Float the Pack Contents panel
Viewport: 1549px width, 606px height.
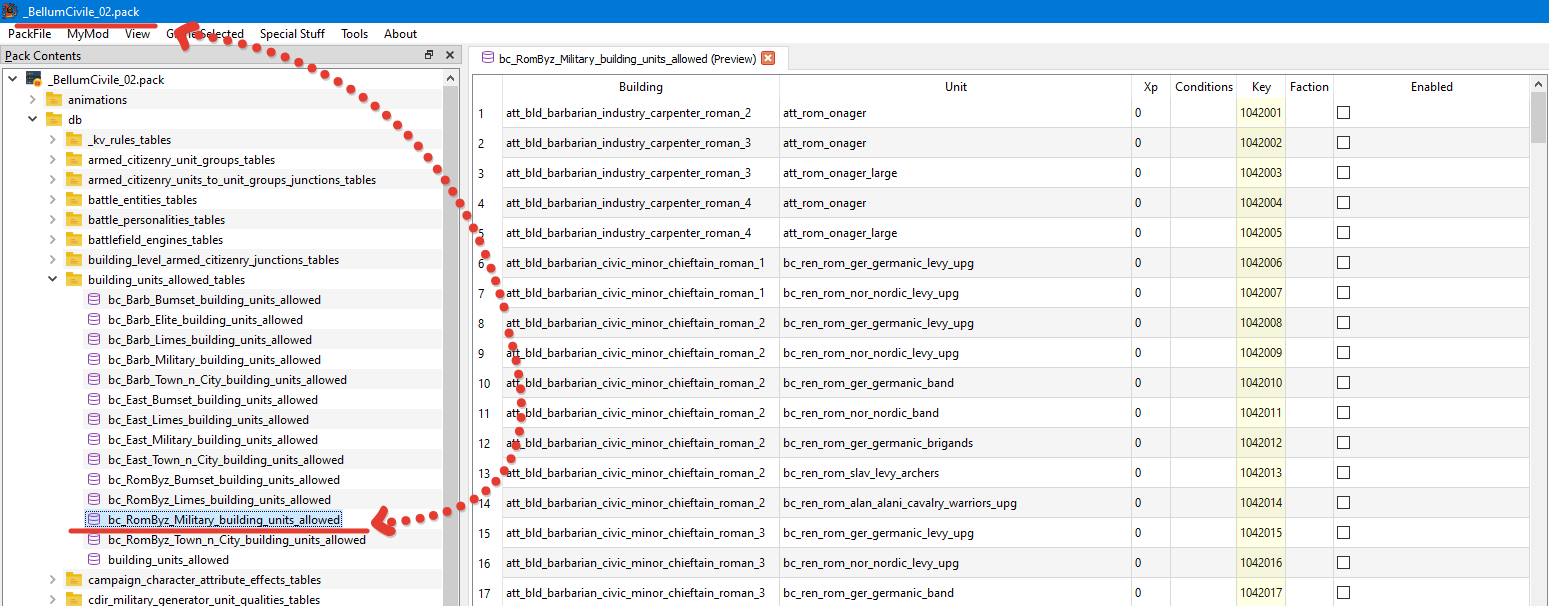coord(429,55)
